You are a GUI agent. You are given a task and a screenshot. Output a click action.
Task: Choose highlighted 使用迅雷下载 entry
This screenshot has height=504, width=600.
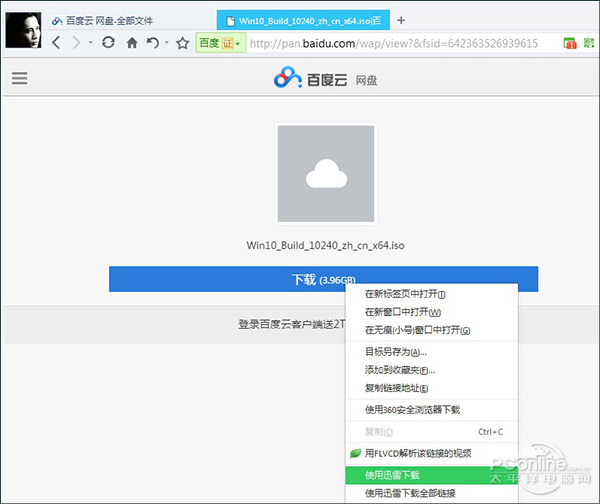432,475
